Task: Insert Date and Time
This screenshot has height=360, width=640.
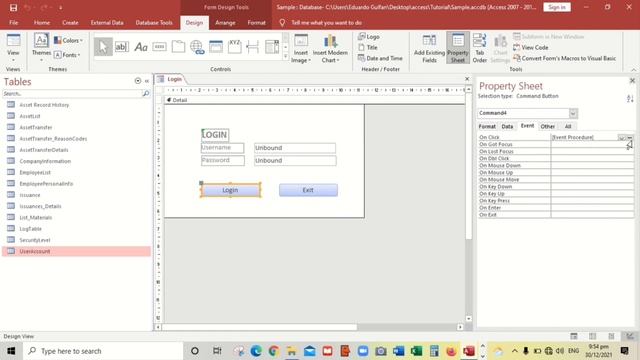Action: (380, 58)
